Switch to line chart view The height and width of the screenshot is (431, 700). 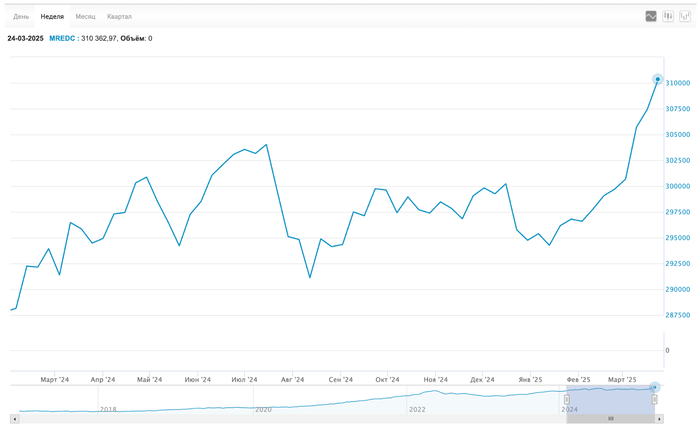651,16
